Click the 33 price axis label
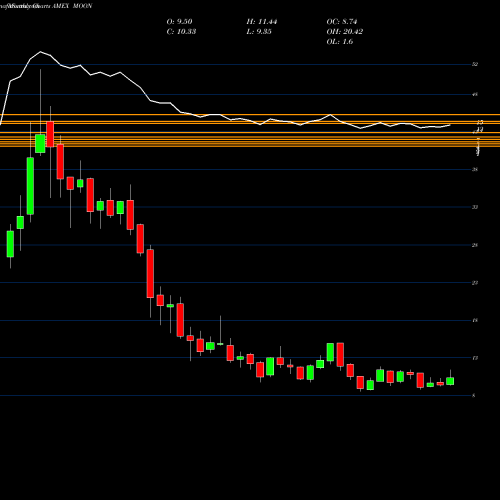This screenshot has width=500, height=500. tap(475, 207)
